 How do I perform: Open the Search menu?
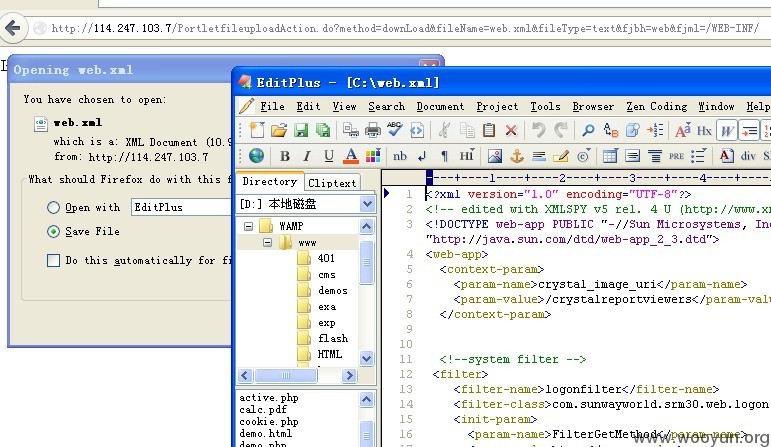point(386,106)
